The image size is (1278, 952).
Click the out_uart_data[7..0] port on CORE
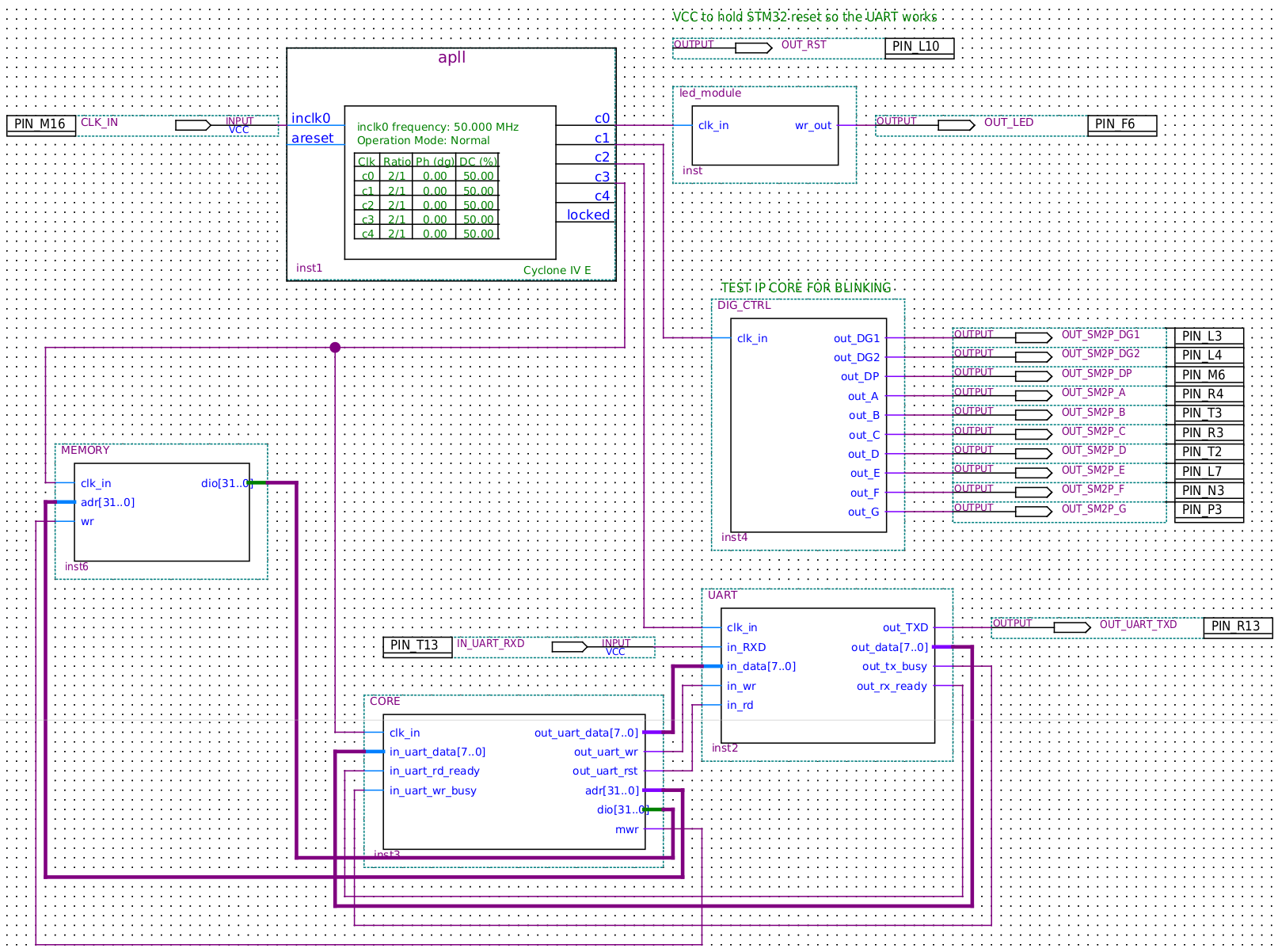586,733
